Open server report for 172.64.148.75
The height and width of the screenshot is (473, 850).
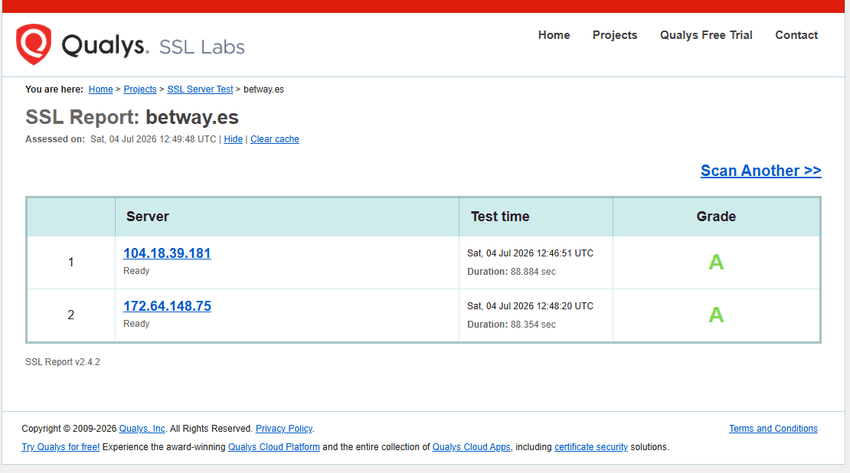point(167,306)
